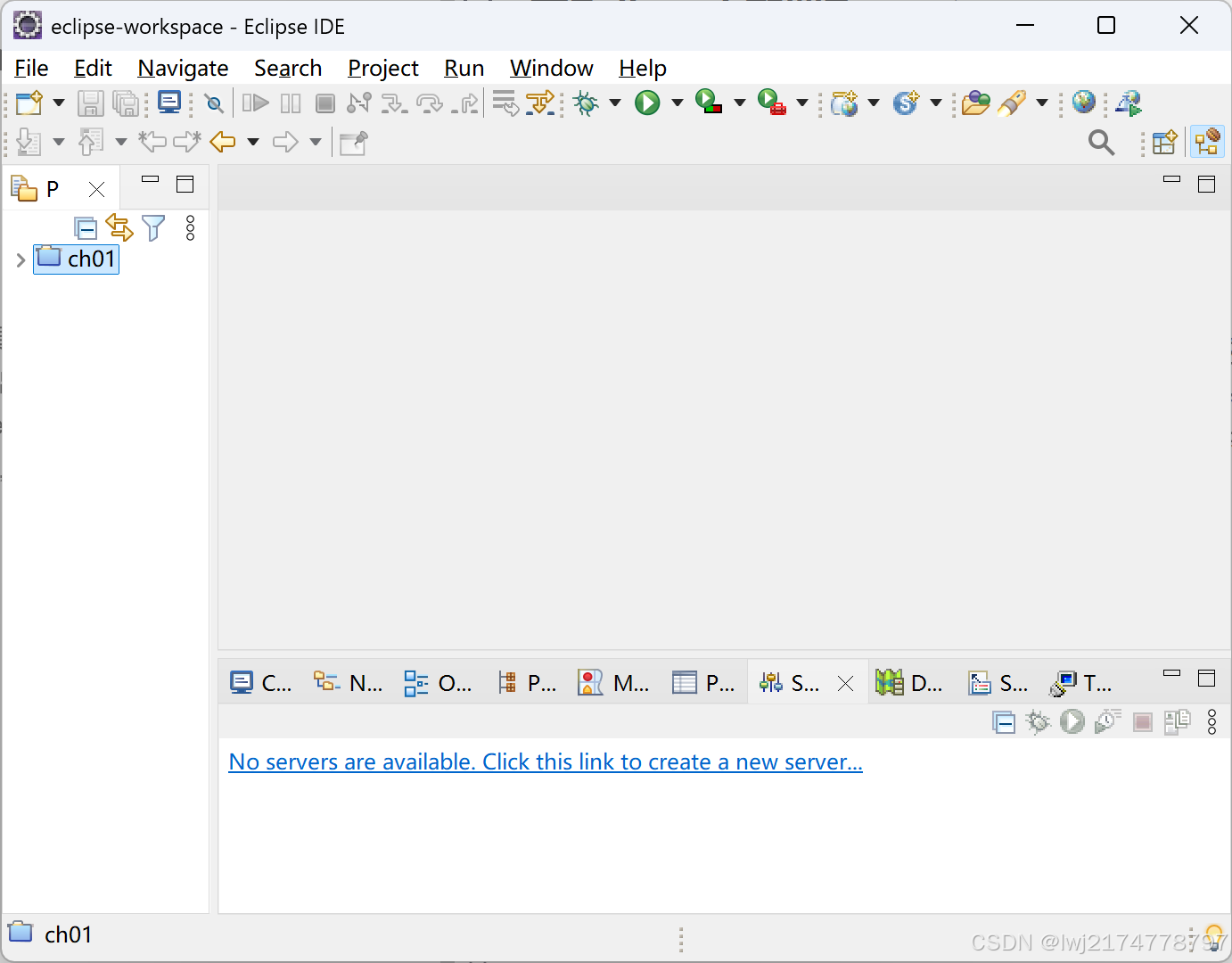Open the New dropdown arrow
Image resolution: width=1232 pixels, height=963 pixels.
(59, 103)
